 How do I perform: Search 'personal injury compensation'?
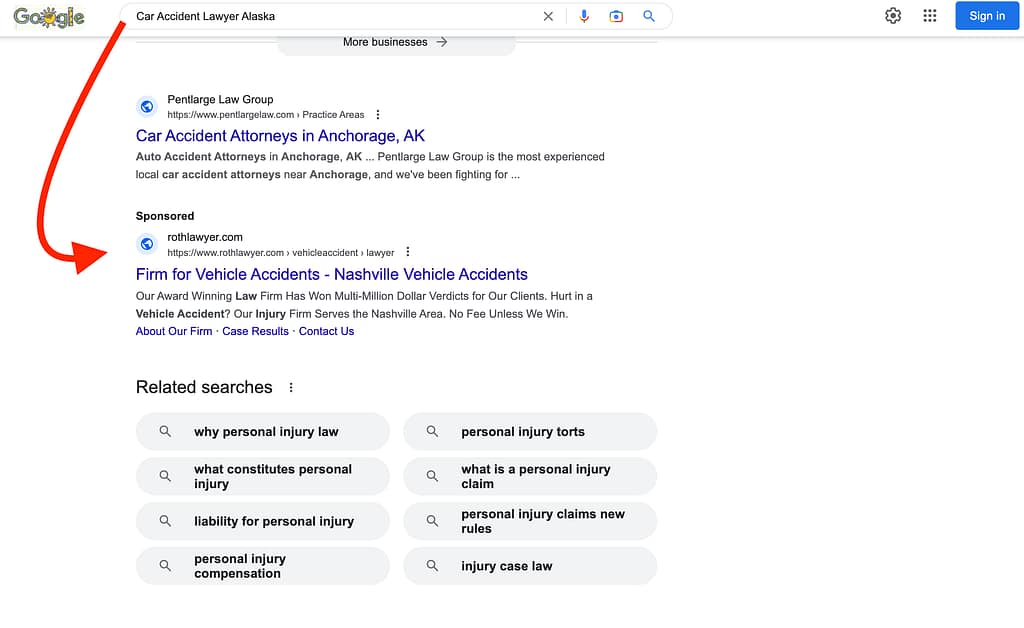(263, 566)
